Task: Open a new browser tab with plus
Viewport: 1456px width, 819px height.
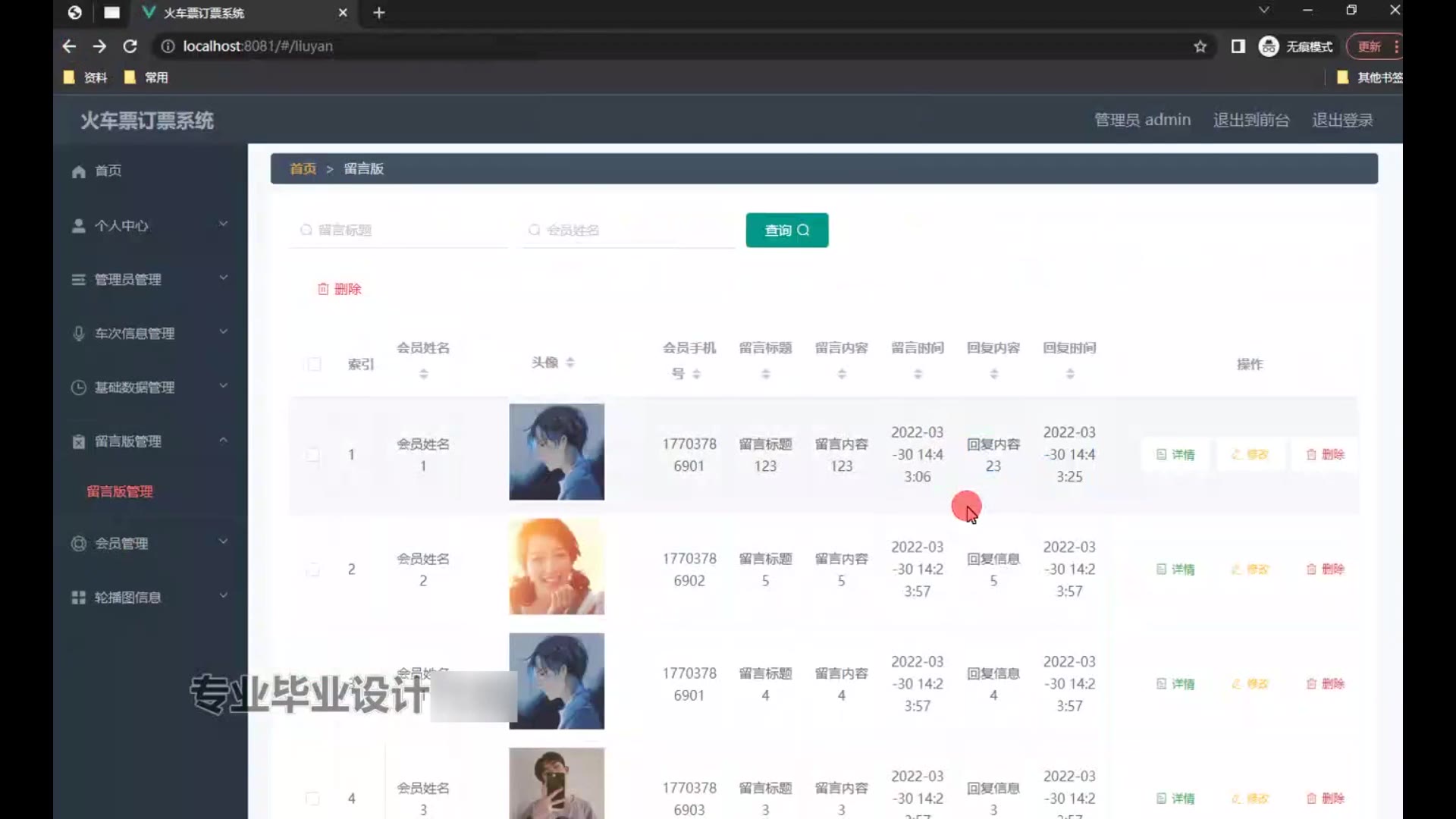Action: coord(379,13)
